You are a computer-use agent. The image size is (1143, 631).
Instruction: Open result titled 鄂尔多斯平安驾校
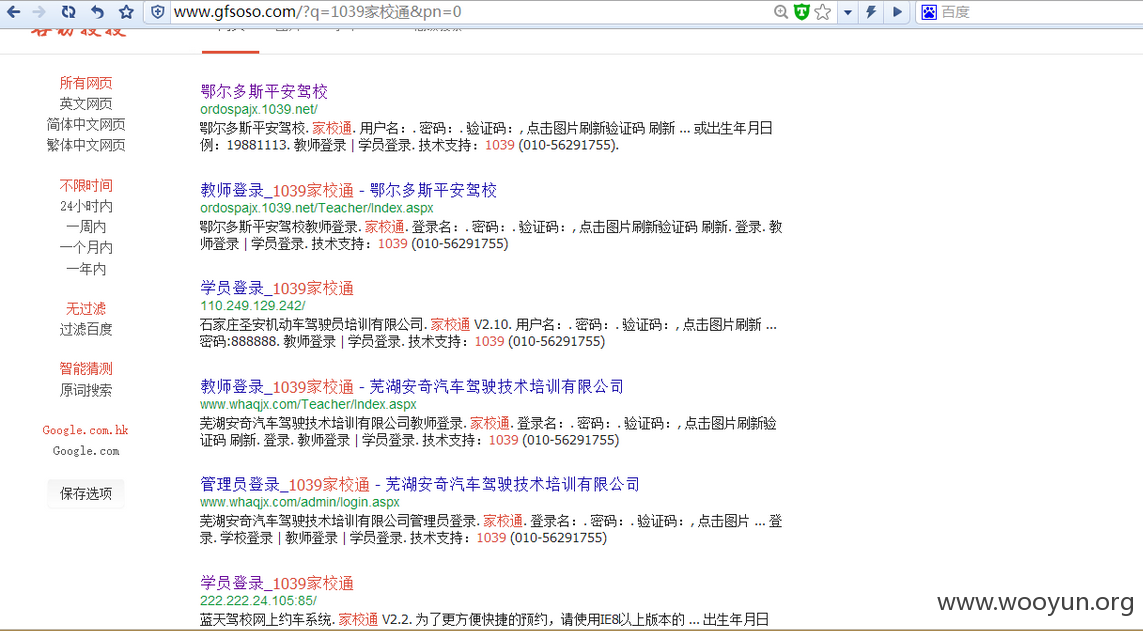(x=264, y=92)
